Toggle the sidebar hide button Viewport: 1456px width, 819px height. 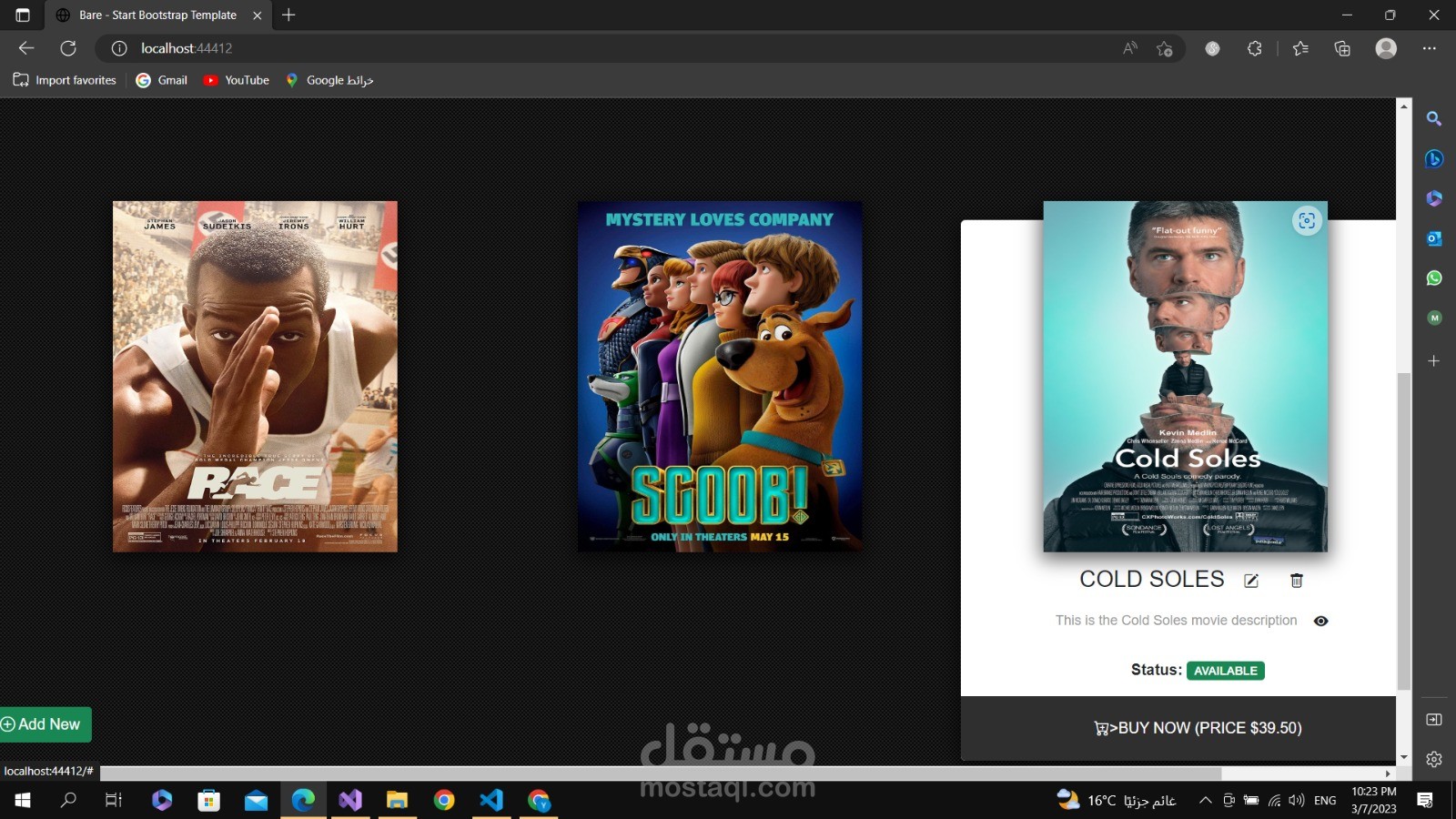tap(1434, 720)
